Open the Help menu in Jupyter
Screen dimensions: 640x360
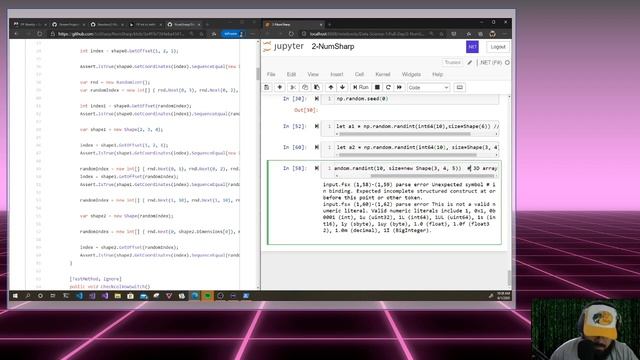(438, 74)
